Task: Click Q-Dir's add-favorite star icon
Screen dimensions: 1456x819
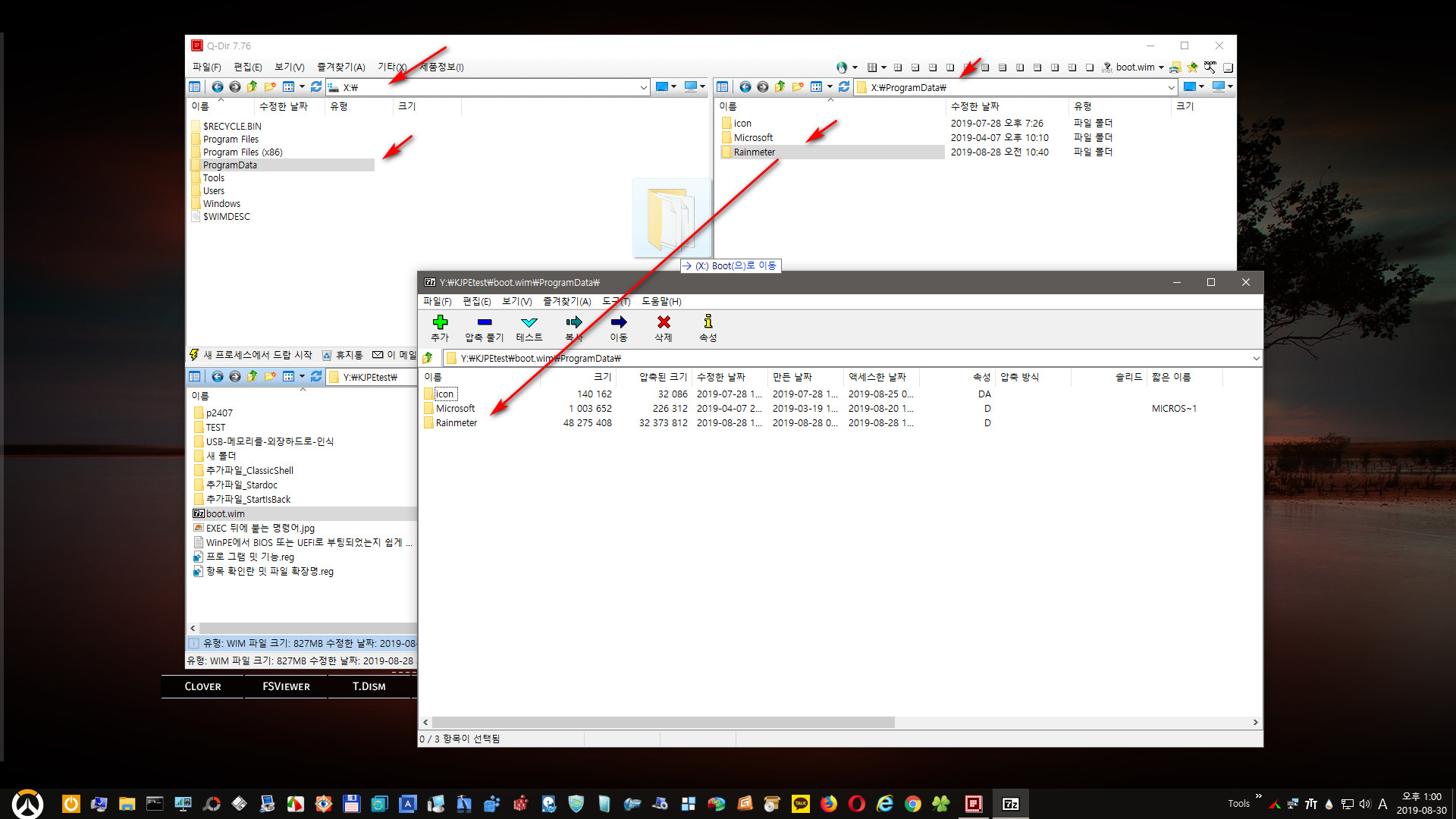Action: click(x=1192, y=67)
